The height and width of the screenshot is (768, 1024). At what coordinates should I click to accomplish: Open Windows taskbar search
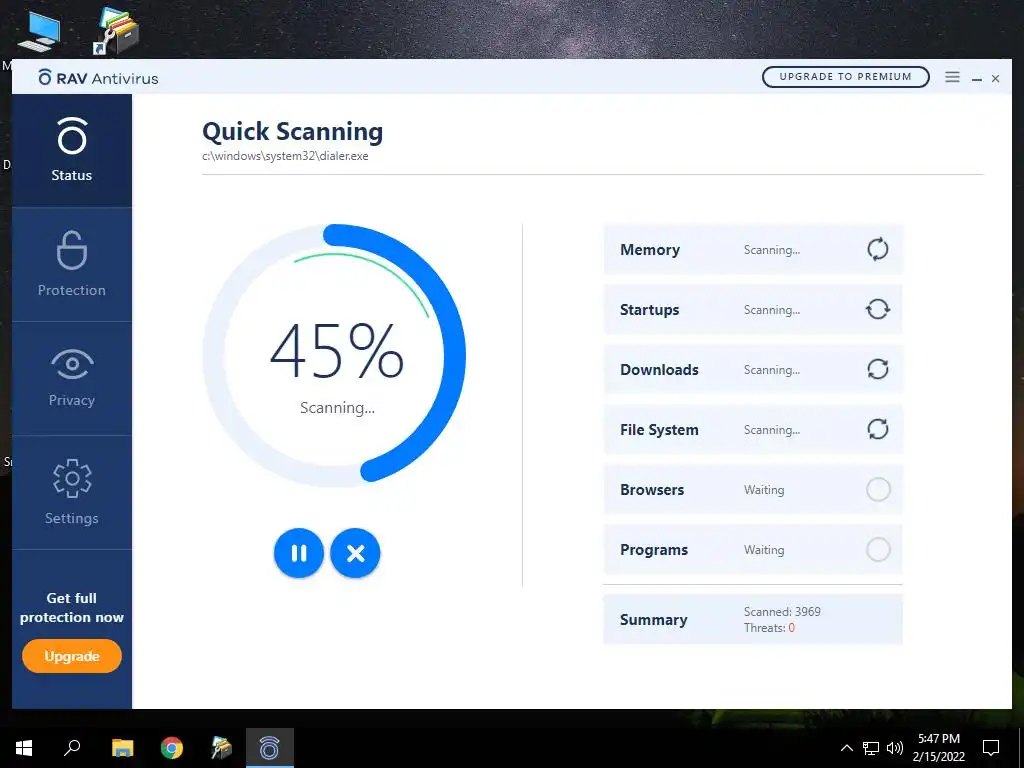[x=72, y=748]
